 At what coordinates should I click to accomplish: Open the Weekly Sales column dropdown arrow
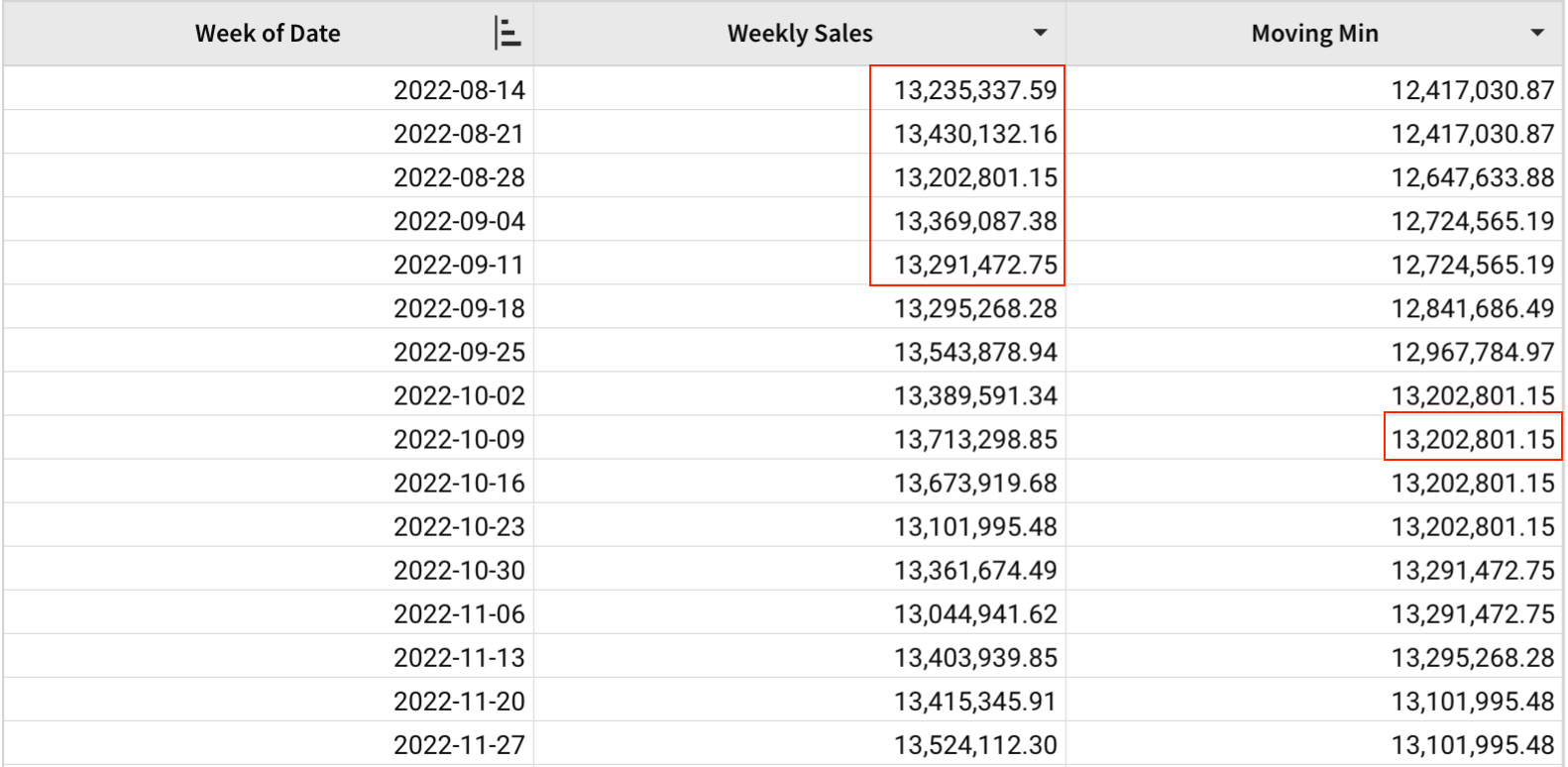(x=1040, y=34)
